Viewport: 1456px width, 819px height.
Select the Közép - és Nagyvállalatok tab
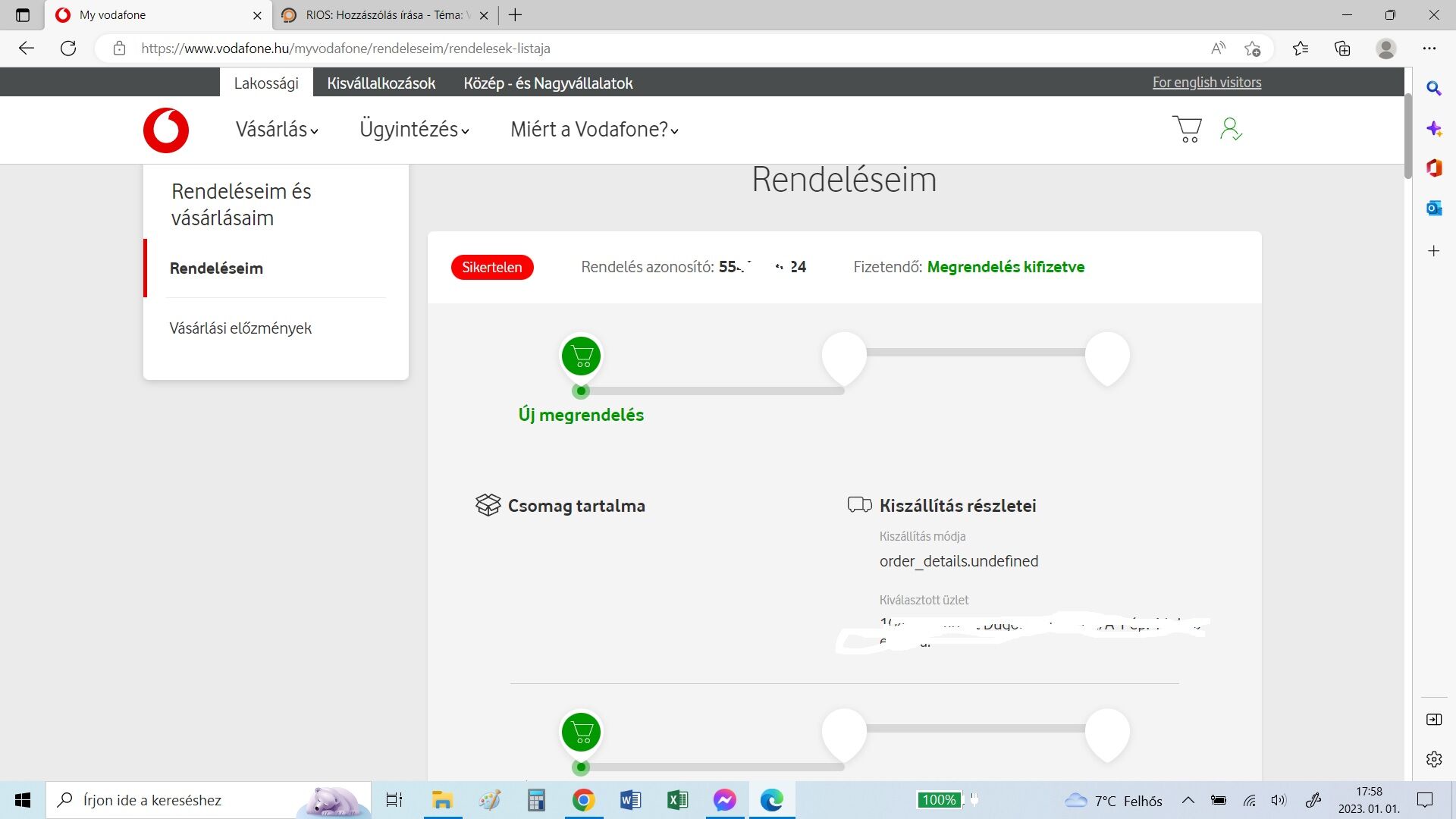click(x=548, y=83)
